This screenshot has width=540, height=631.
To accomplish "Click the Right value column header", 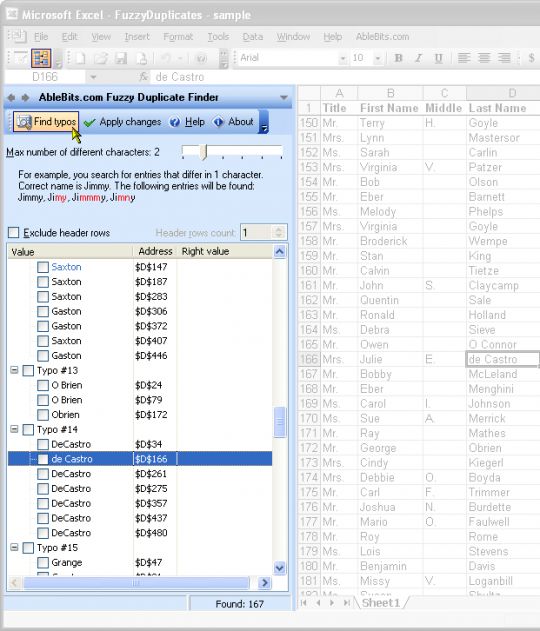I will coord(225,252).
